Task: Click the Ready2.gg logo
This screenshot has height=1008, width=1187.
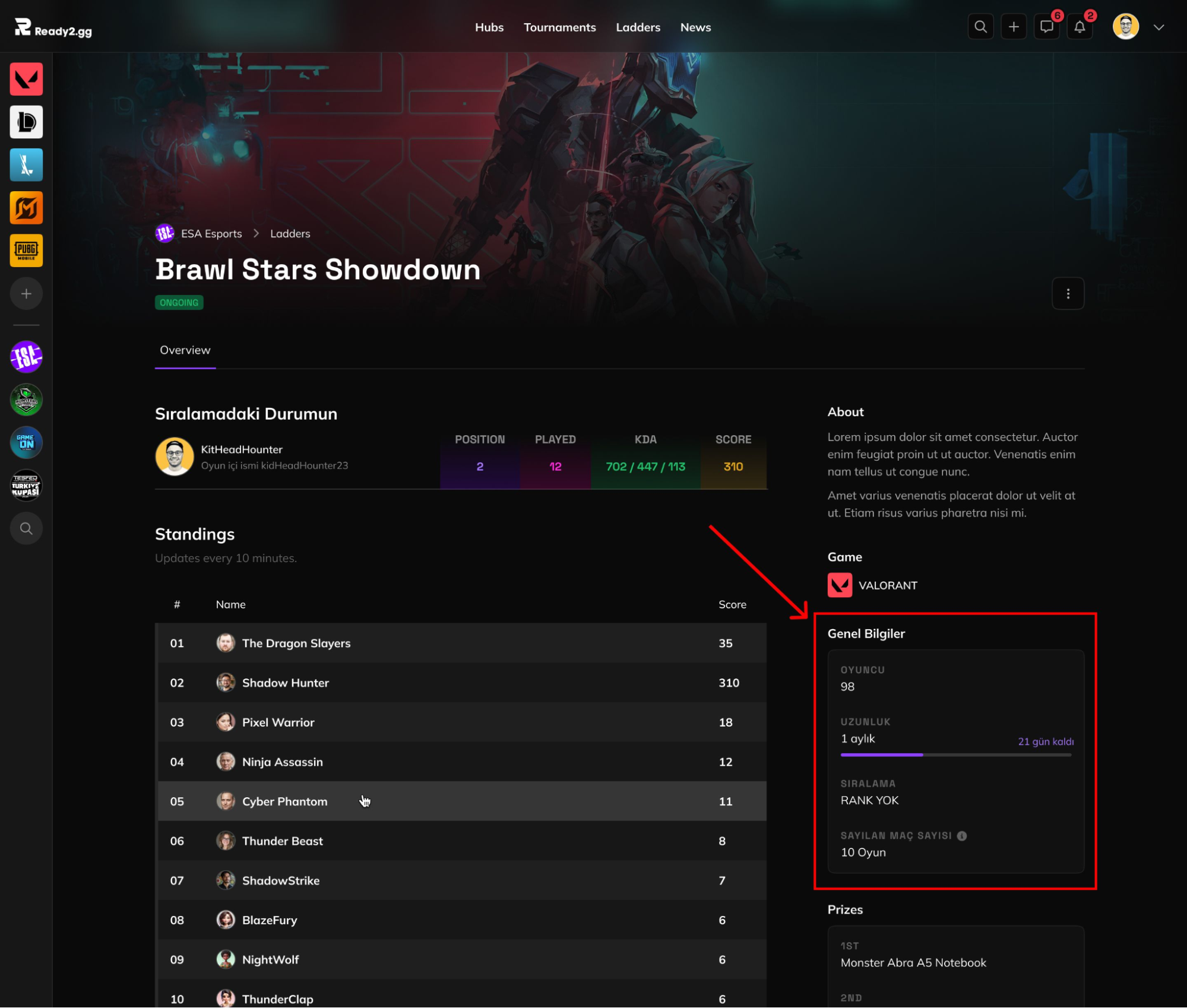Action: tap(53, 28)
